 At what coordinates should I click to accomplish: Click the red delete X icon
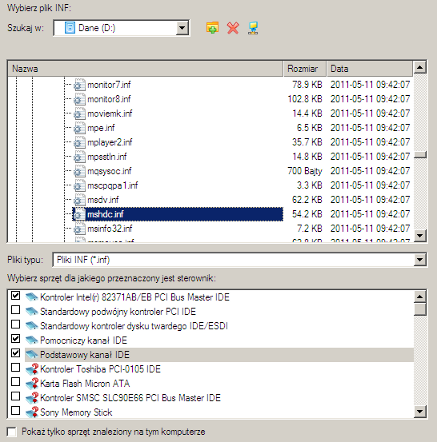[x=233, y=28]
